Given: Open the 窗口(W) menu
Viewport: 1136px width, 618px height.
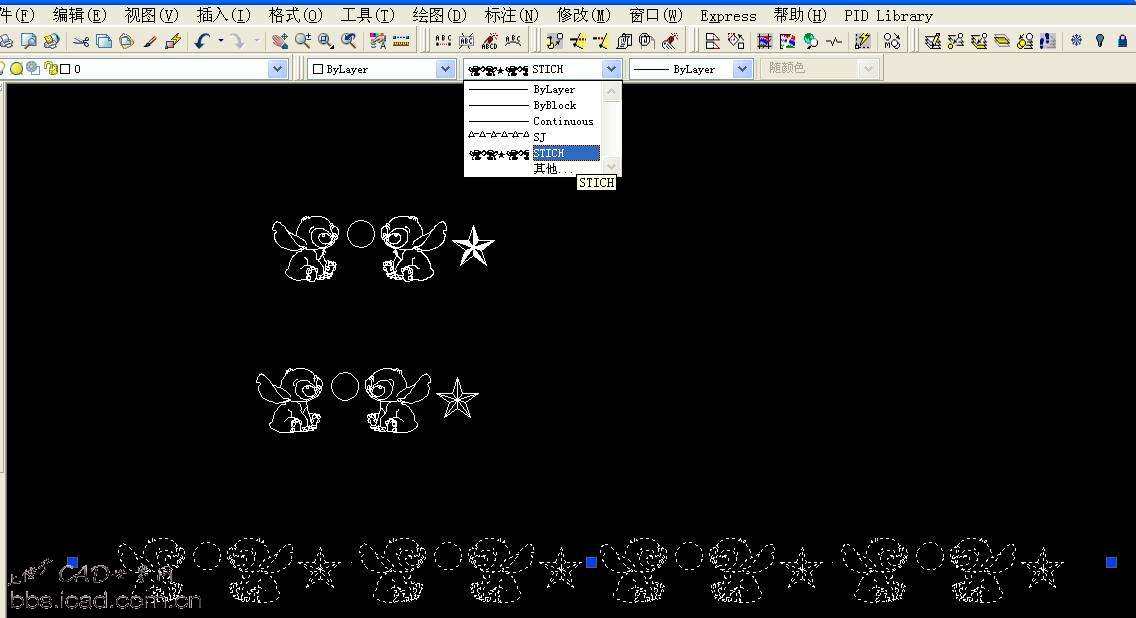Looking at the screenshot, I should (656, 15).
